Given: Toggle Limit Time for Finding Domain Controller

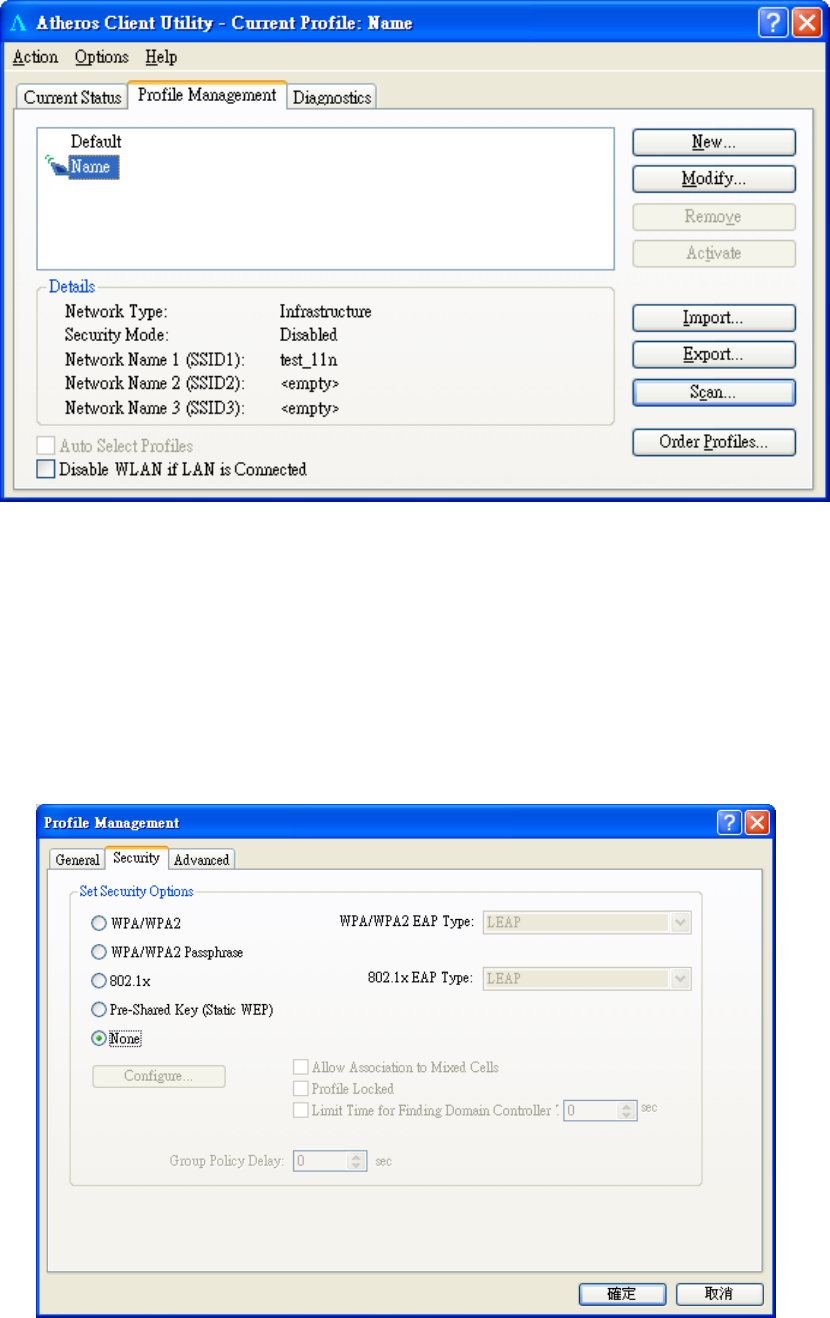Looking at the screenshot, I should coord(300,1109).
